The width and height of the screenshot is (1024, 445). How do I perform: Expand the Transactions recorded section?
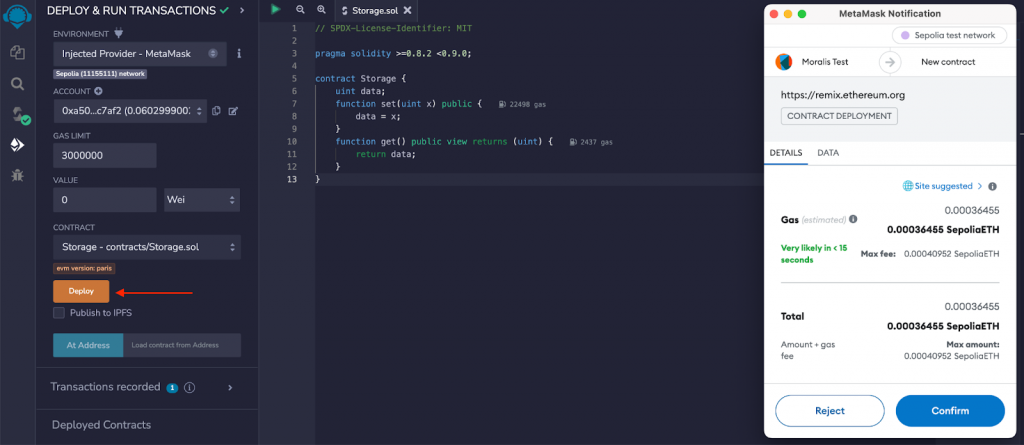click(230, 387)
